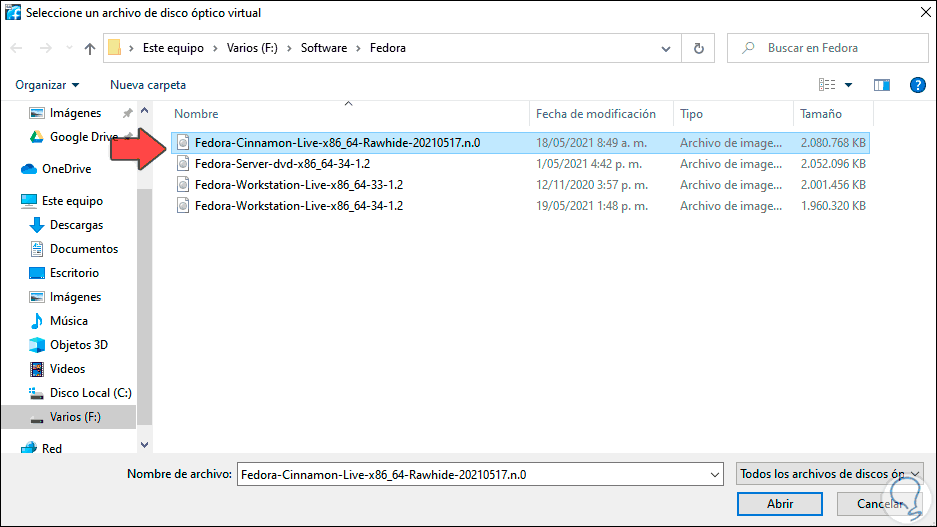Create a Nueva carpeta
This screenshot has width=937, height=527.
(x=148, y=85)
